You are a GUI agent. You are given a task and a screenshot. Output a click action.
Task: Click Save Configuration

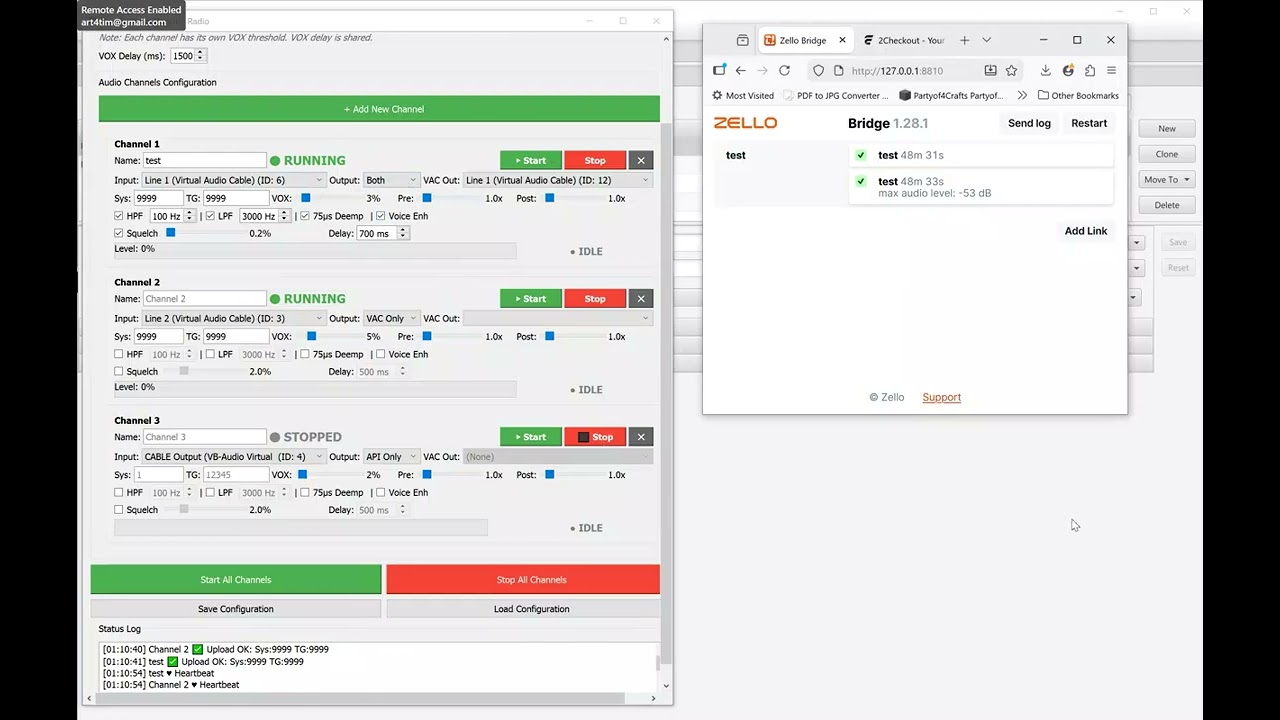point(236,609)
